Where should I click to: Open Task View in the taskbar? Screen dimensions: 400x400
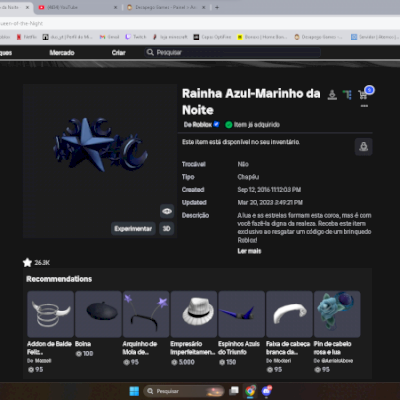[x=234, y=391]
